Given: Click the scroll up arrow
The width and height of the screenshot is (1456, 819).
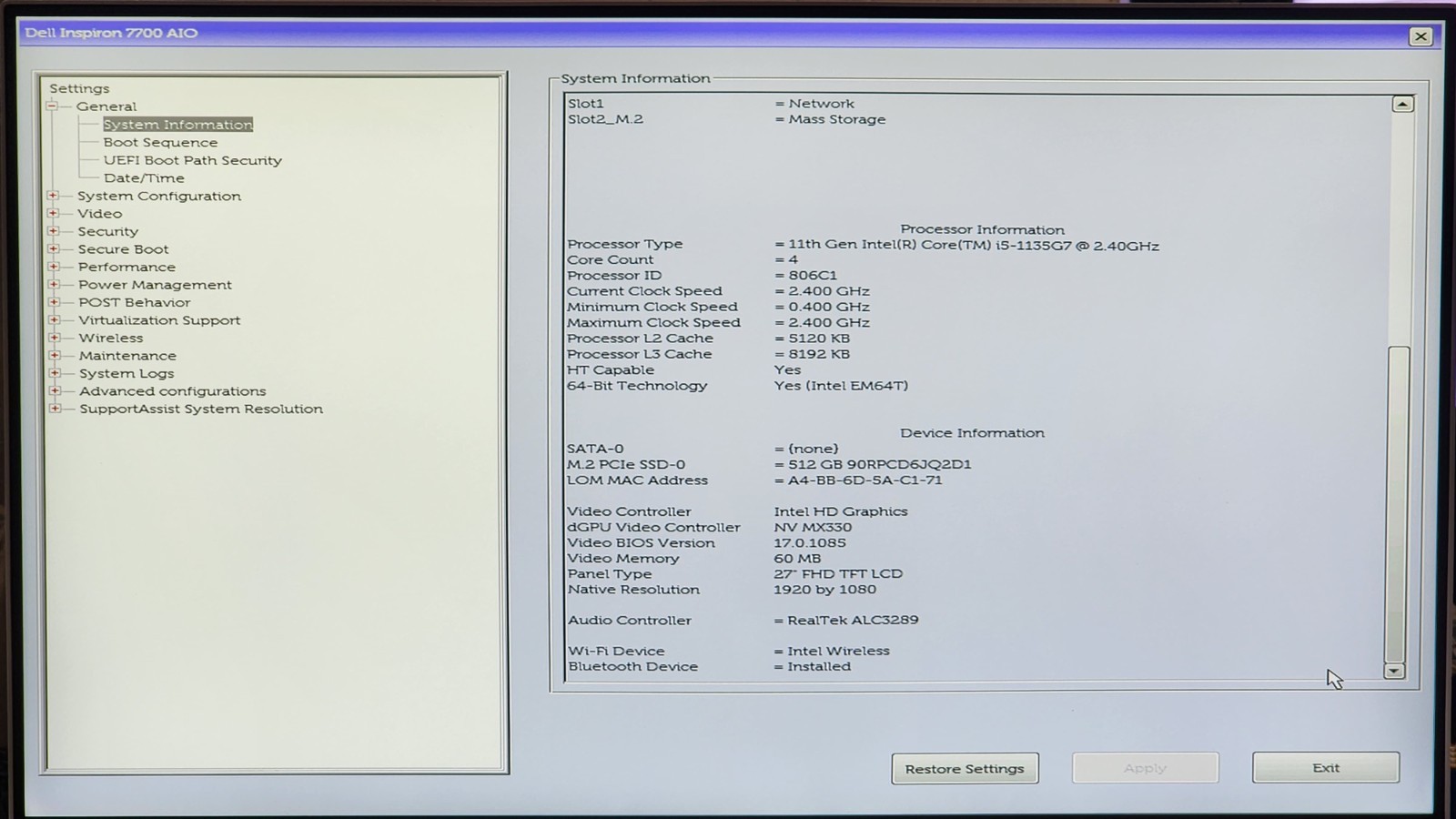Looking at the screenshot, I should tap(1402, 105).
